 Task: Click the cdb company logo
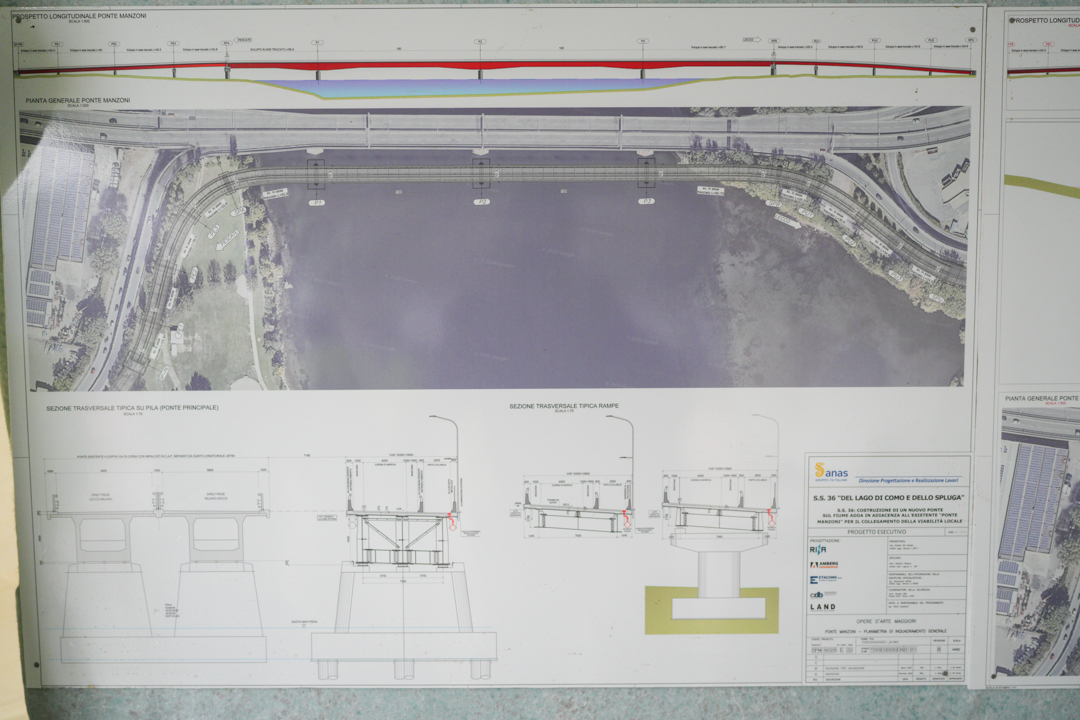[x=816, y=594]
